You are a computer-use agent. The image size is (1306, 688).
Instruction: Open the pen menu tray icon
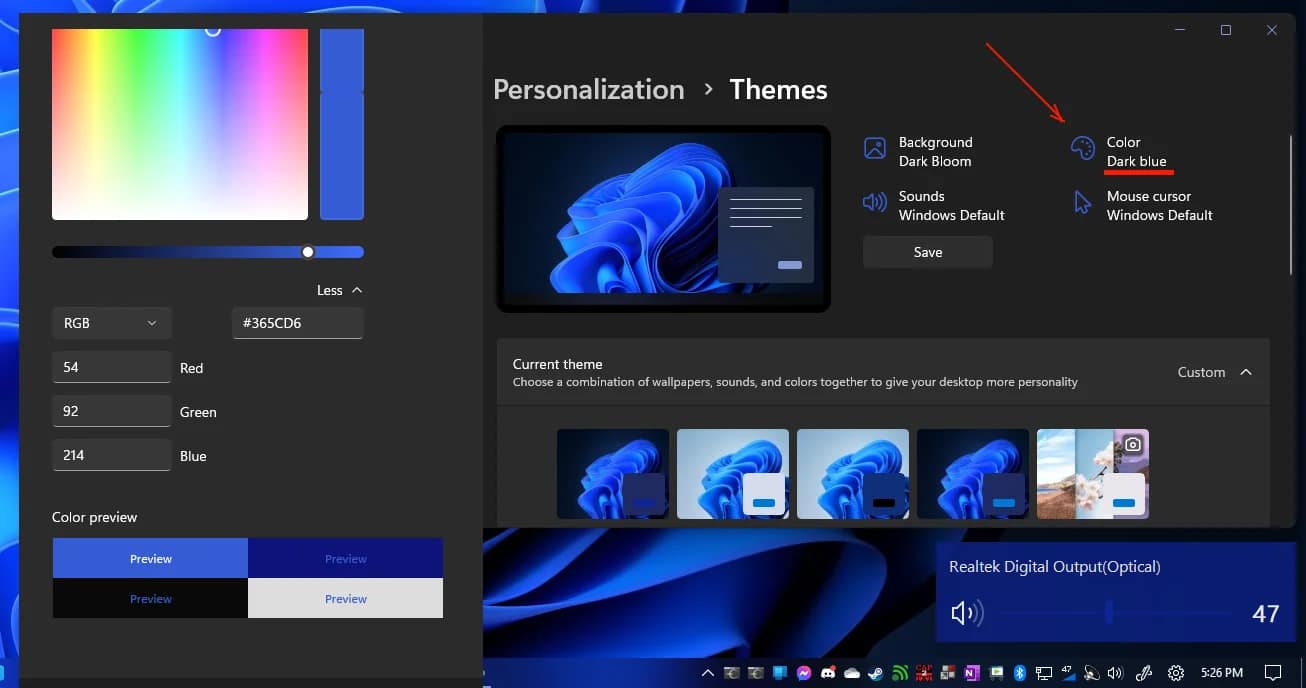(x=1144, y=673)
